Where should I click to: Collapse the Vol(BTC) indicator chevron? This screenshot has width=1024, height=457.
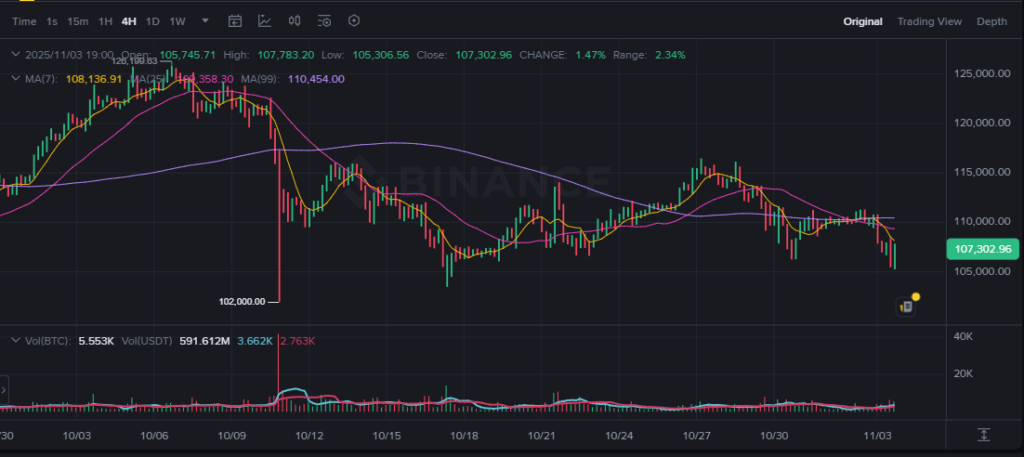13,341
